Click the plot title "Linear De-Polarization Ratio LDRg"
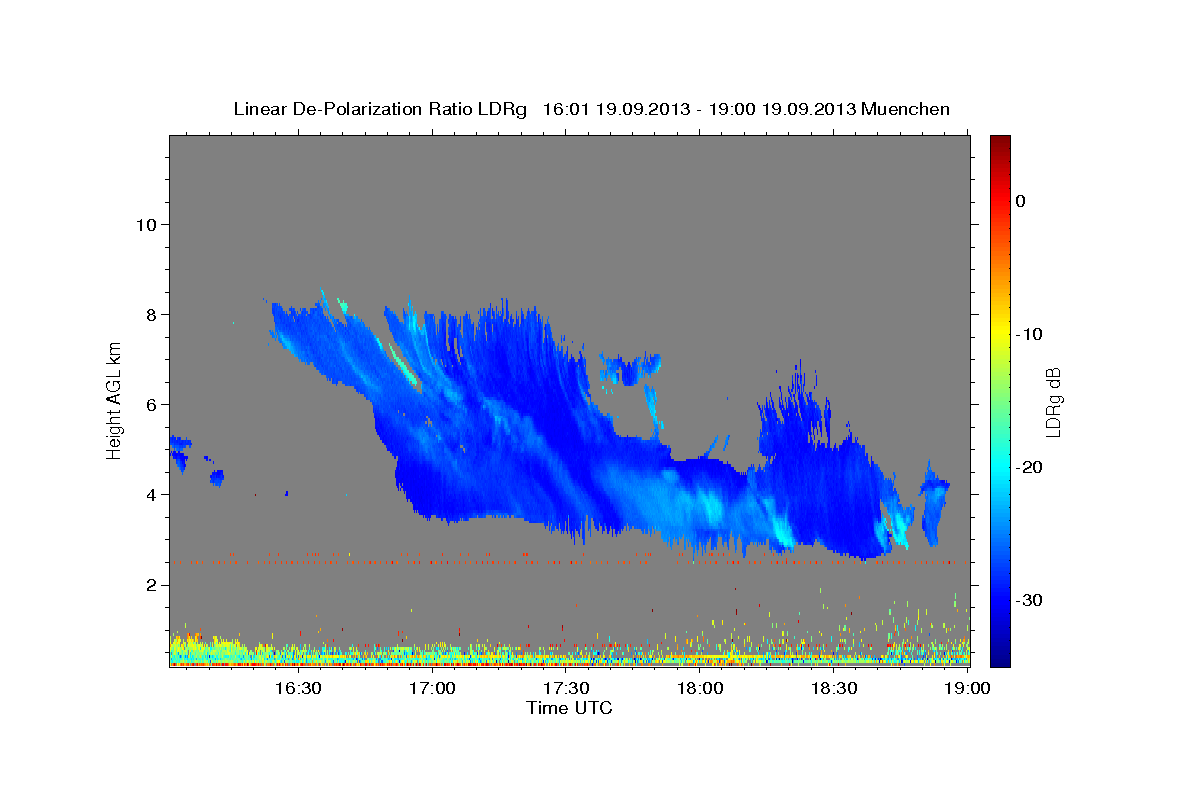1200x800 pixels. pyautogui.click(x=380, y=109)
